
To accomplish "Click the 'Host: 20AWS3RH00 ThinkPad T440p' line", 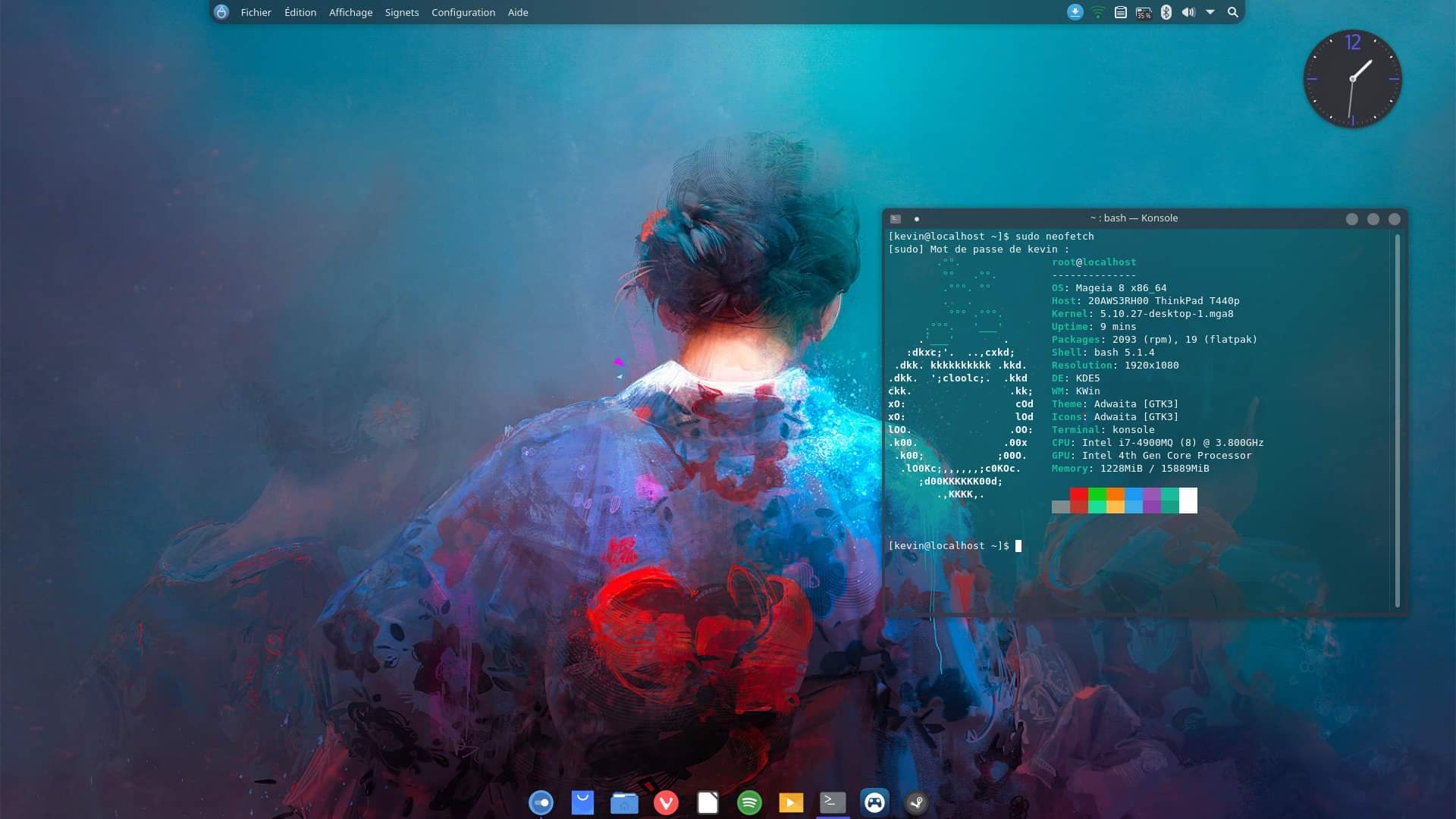I will (x=1145, y=301).
